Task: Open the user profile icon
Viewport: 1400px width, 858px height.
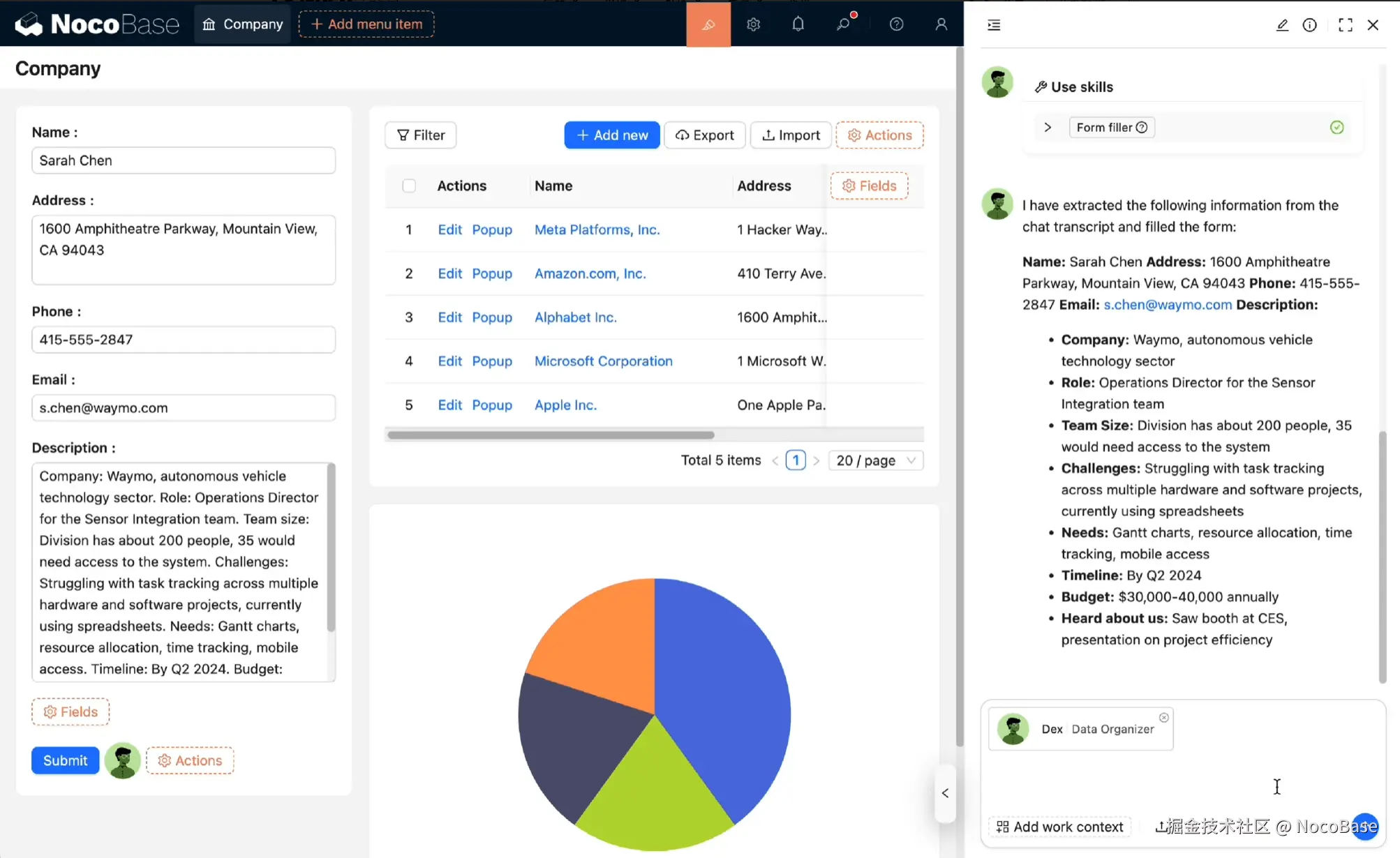Action: [x=941, y=24]
